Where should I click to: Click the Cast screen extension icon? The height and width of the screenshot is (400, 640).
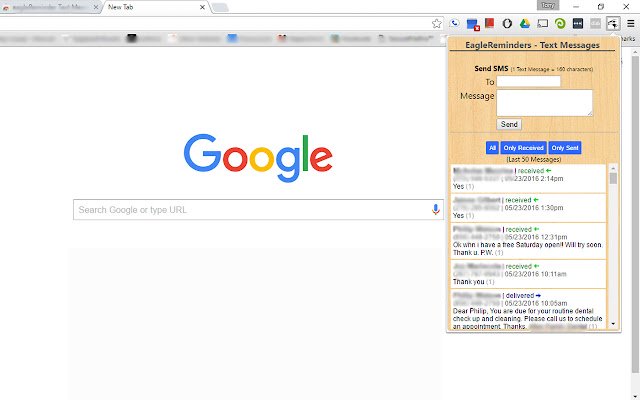[x=542, y=24]
